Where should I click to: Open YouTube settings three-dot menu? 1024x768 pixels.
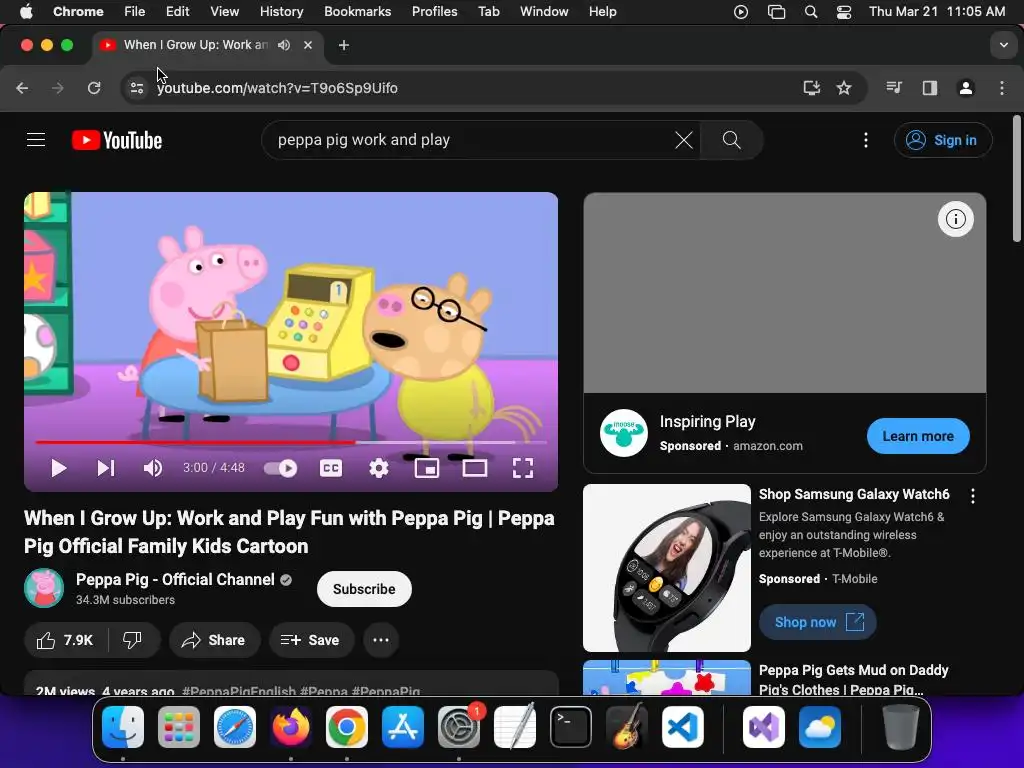pos(866,140)
